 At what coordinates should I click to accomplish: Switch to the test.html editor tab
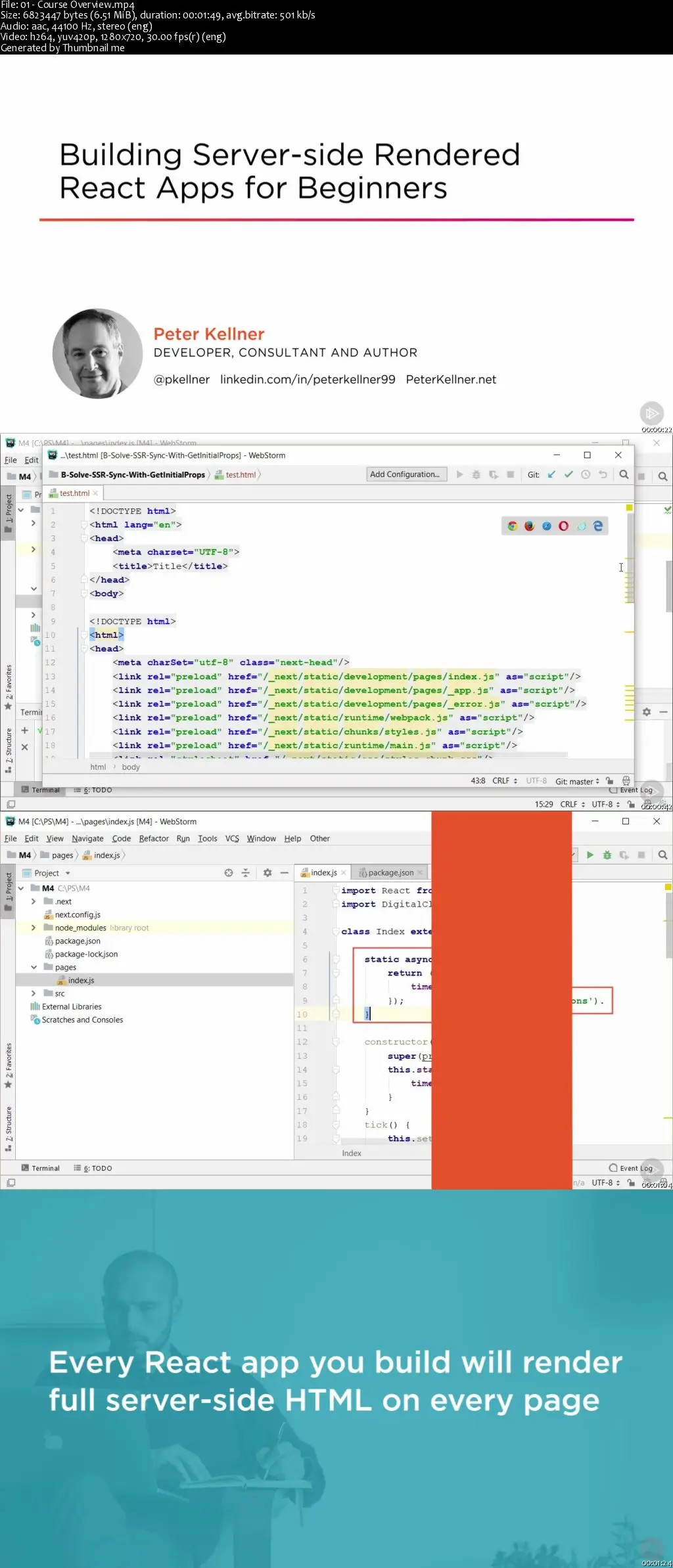point(74,493)
